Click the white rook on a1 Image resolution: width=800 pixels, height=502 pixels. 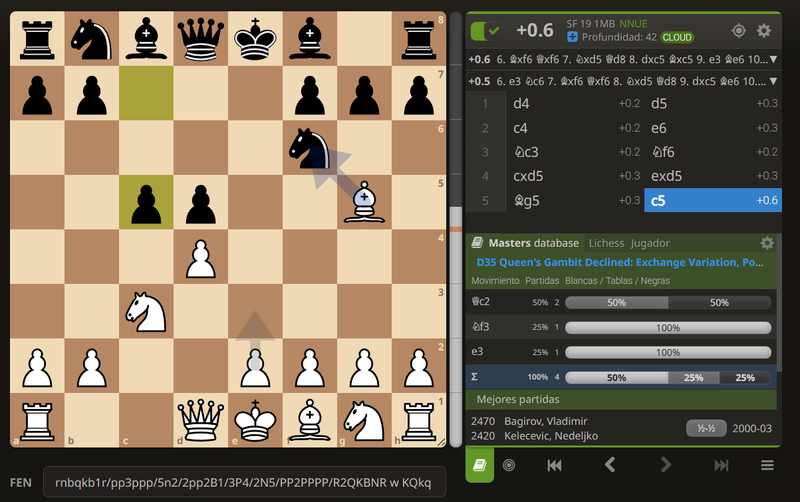[x=37, y=420]
